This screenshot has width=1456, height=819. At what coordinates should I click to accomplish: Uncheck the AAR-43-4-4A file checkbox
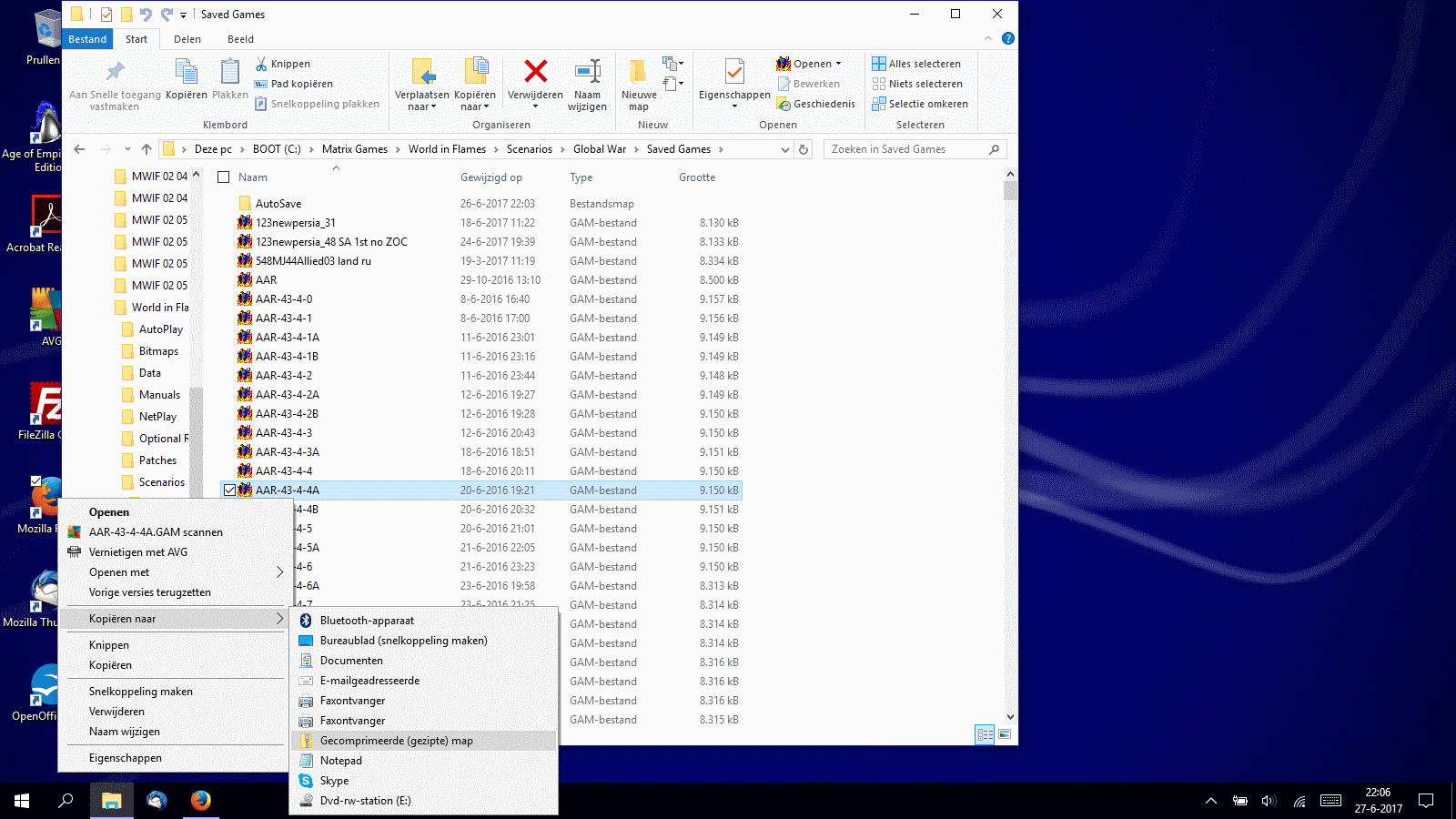229,490
